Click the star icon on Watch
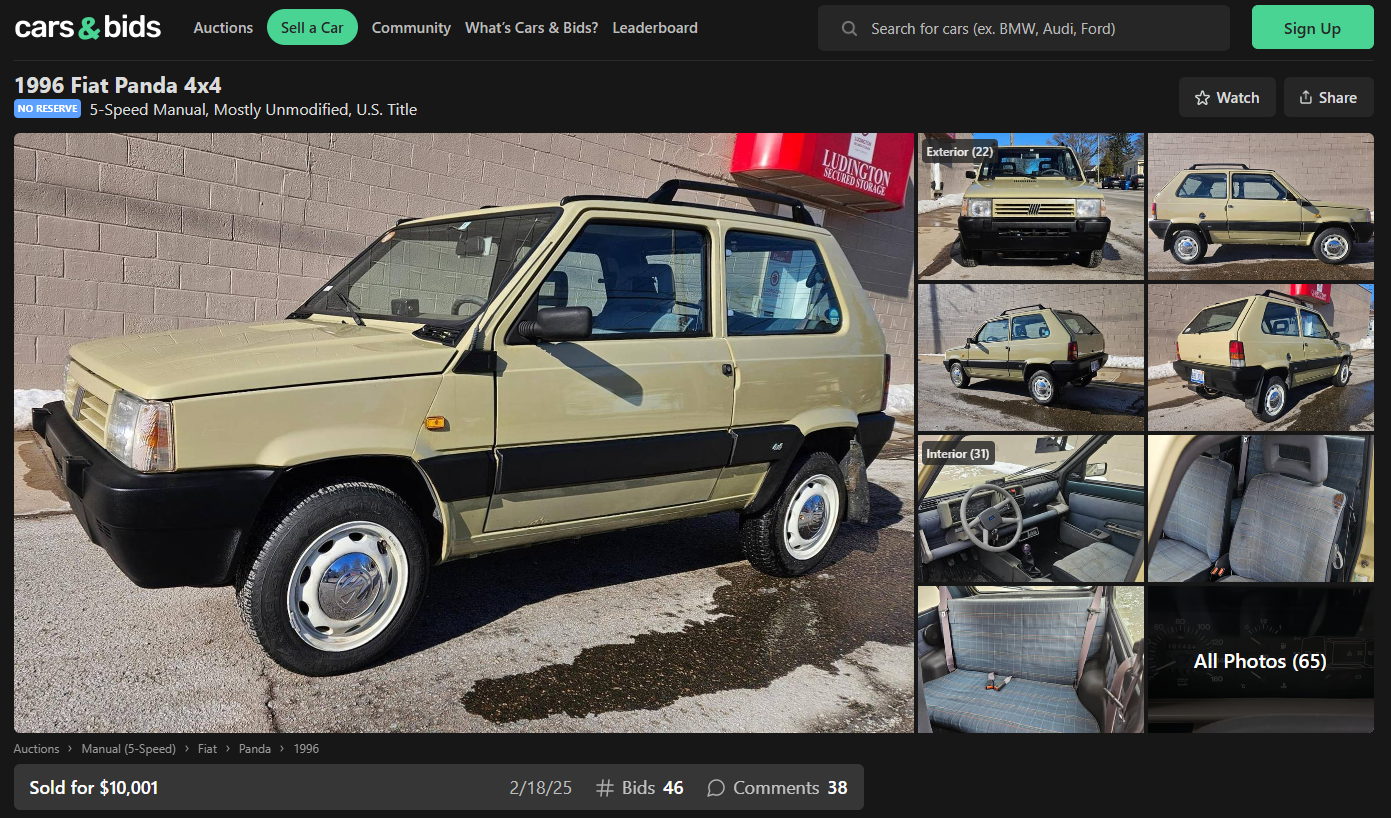Viewport: 1391px width, 818px height. pyautogui.click(x=1202, y=97)
